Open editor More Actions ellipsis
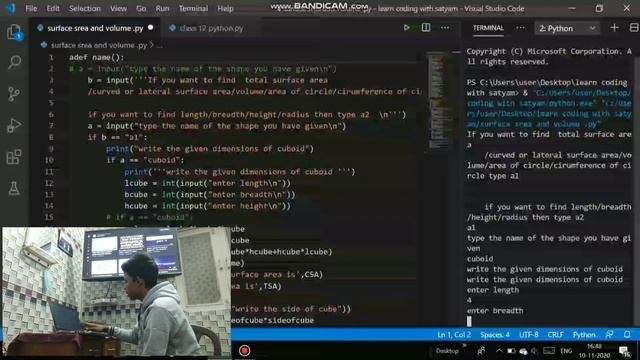This screenshot has width=640, height=360. [445, 28]
